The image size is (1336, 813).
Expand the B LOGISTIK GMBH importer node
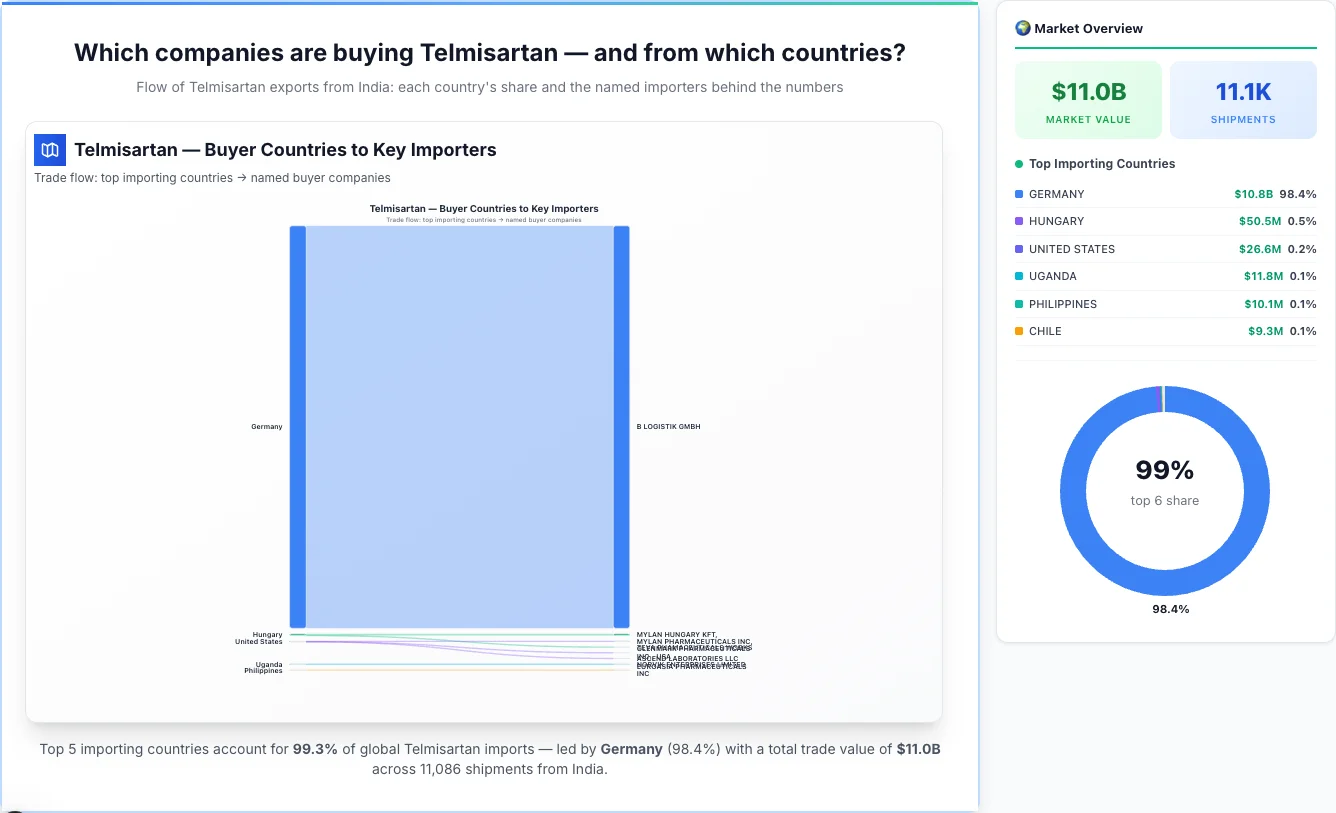[x=622, y=425]
